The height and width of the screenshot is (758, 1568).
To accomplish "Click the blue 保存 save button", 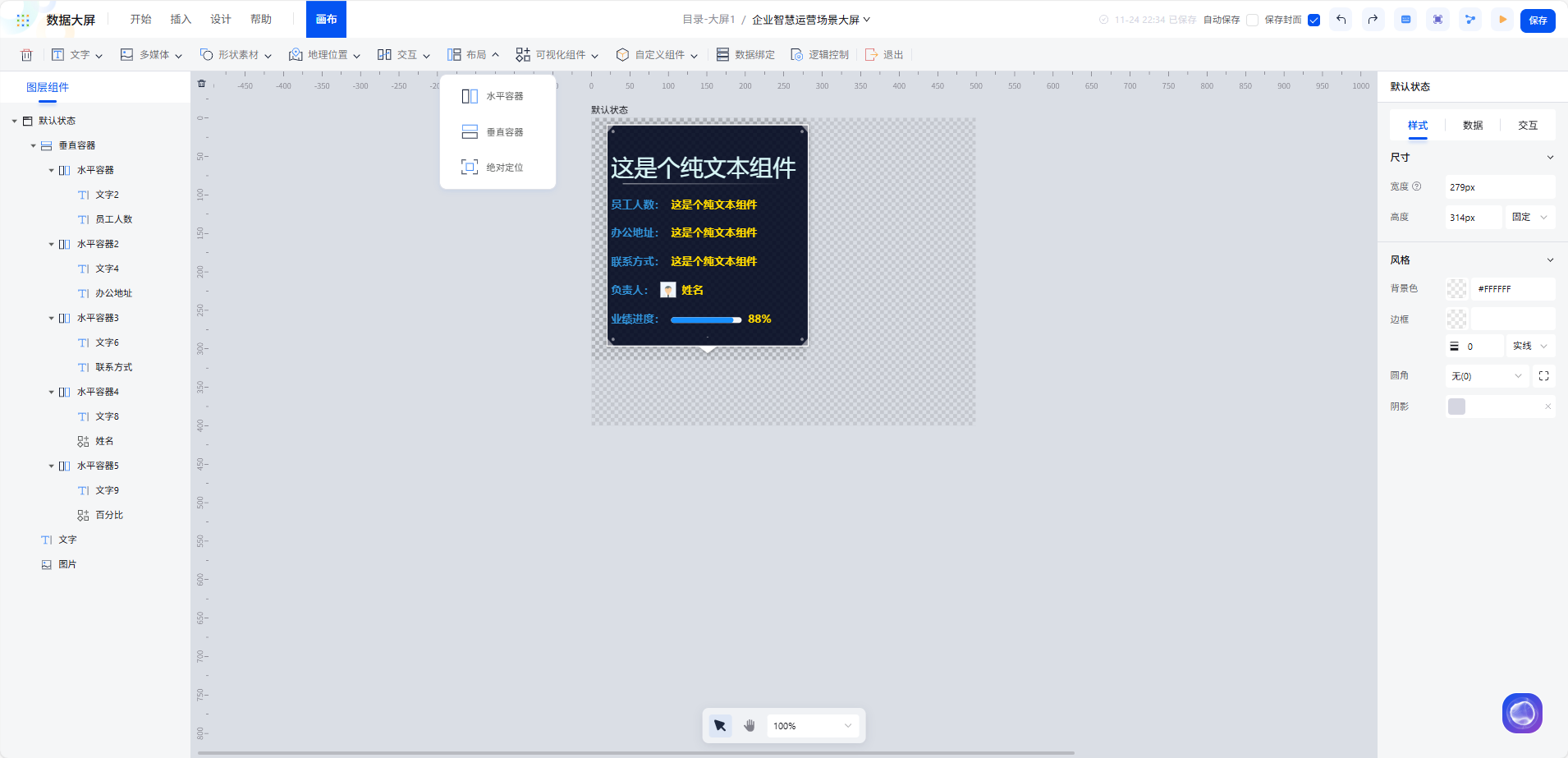I will 1538,20.
